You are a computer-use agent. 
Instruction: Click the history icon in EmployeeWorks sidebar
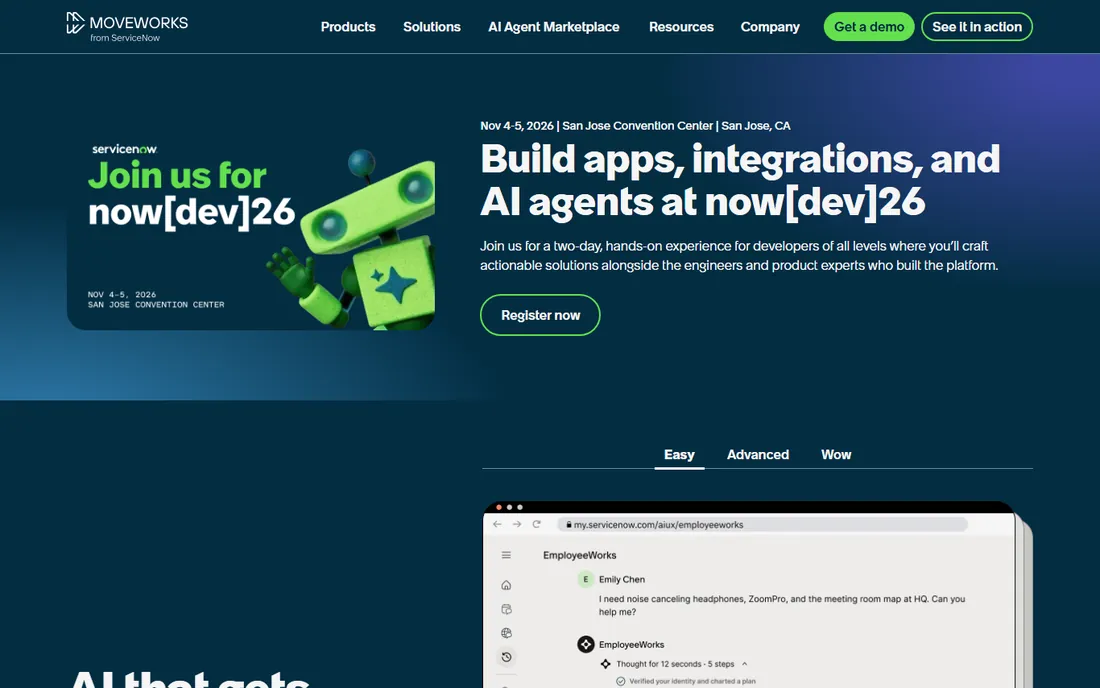point(507,657)
